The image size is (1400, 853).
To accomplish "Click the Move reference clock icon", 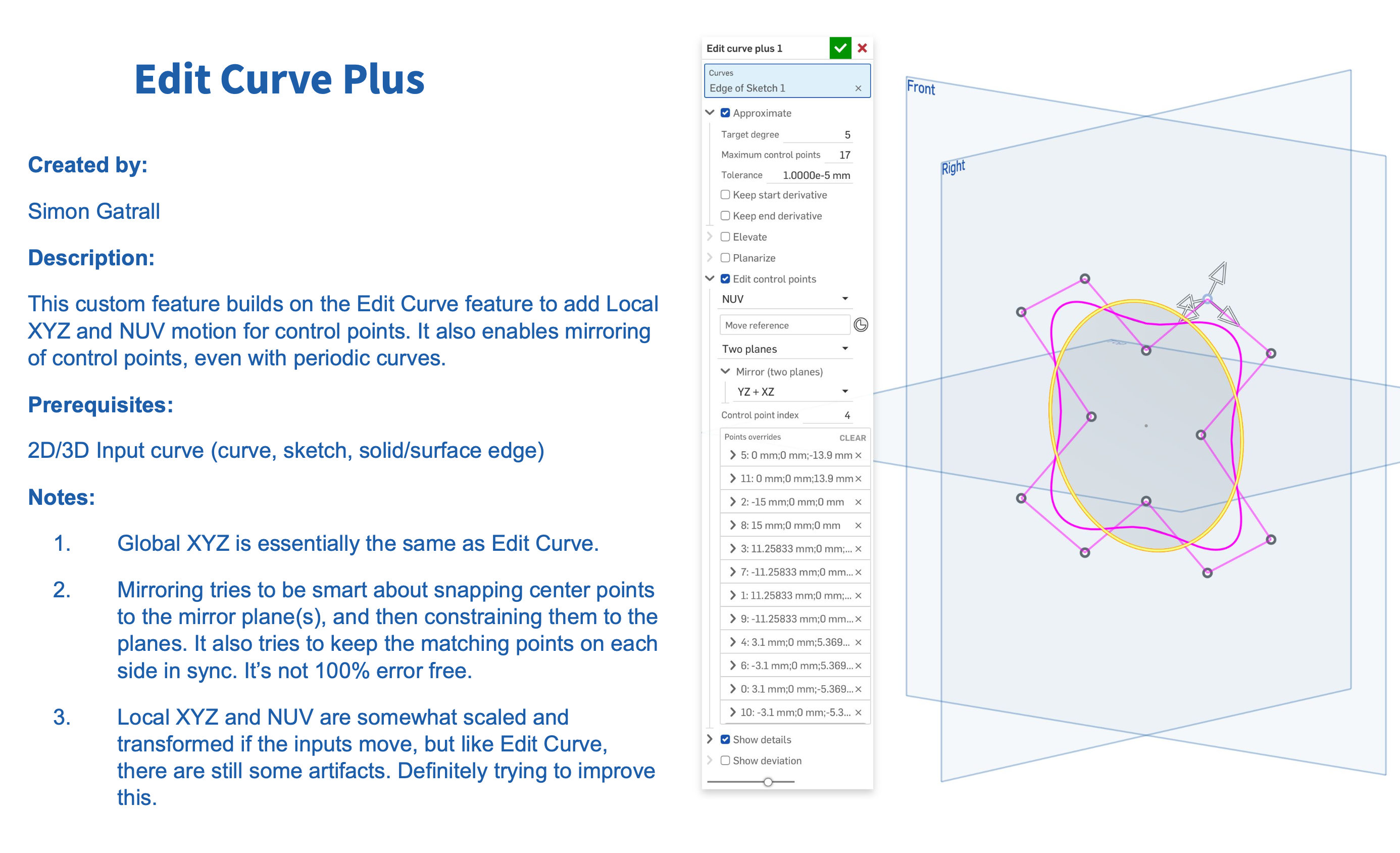I will 861,325.
